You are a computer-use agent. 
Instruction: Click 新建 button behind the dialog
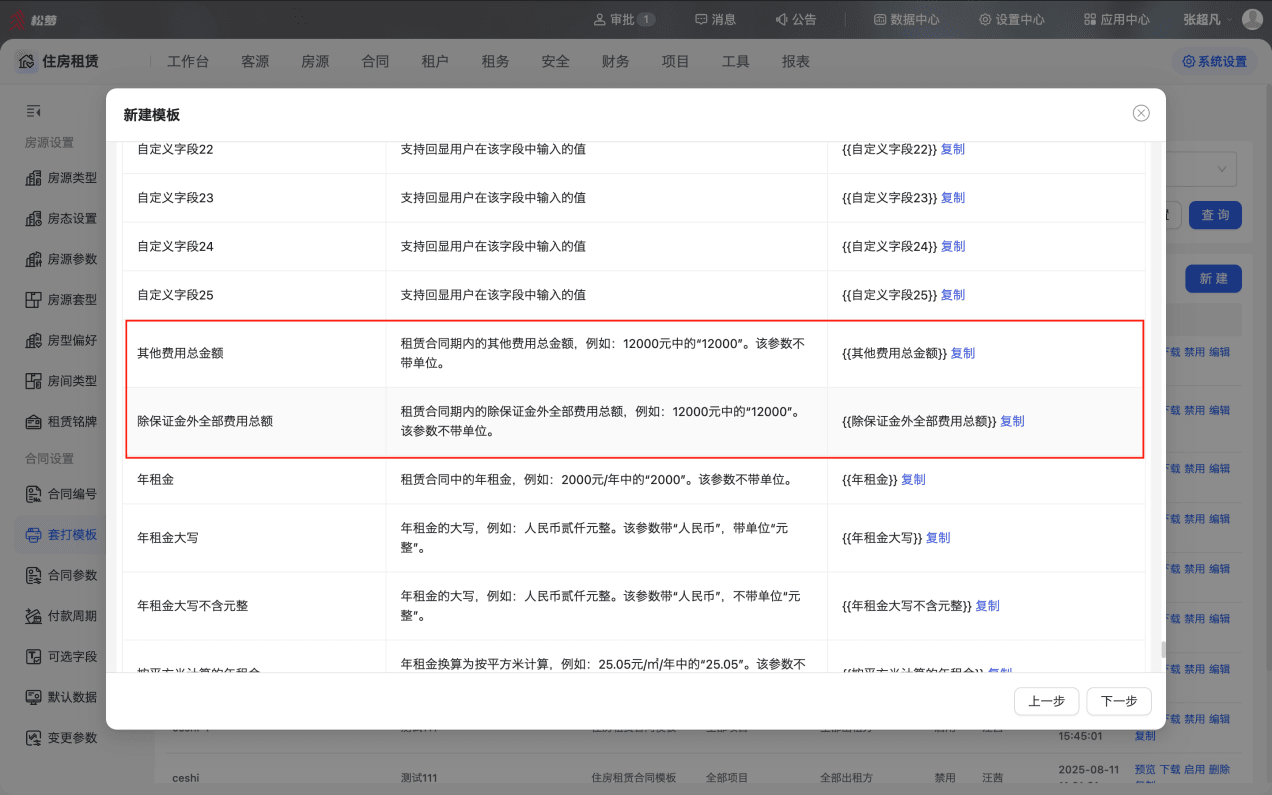(1213, 278)
